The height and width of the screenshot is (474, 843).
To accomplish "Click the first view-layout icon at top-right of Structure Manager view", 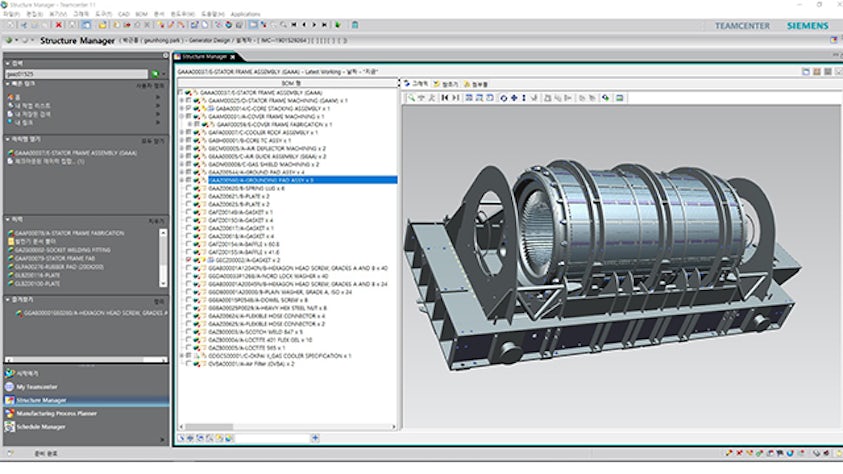I will point(805,71).
